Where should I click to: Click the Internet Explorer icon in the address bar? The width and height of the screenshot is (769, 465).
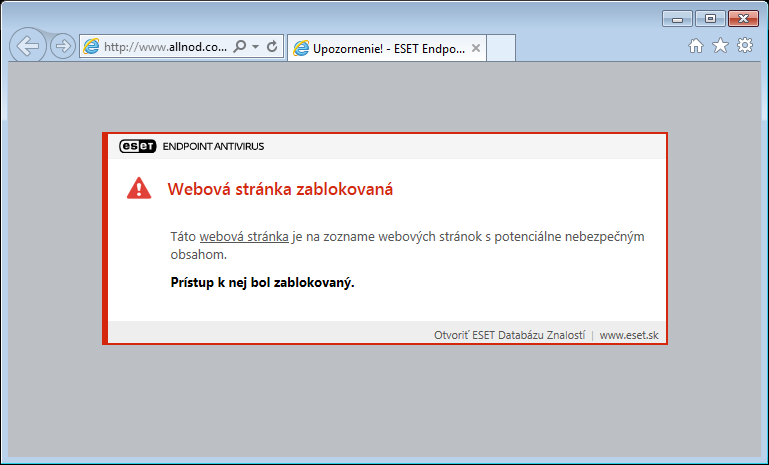pyautogui.click(x=91, y=47)
